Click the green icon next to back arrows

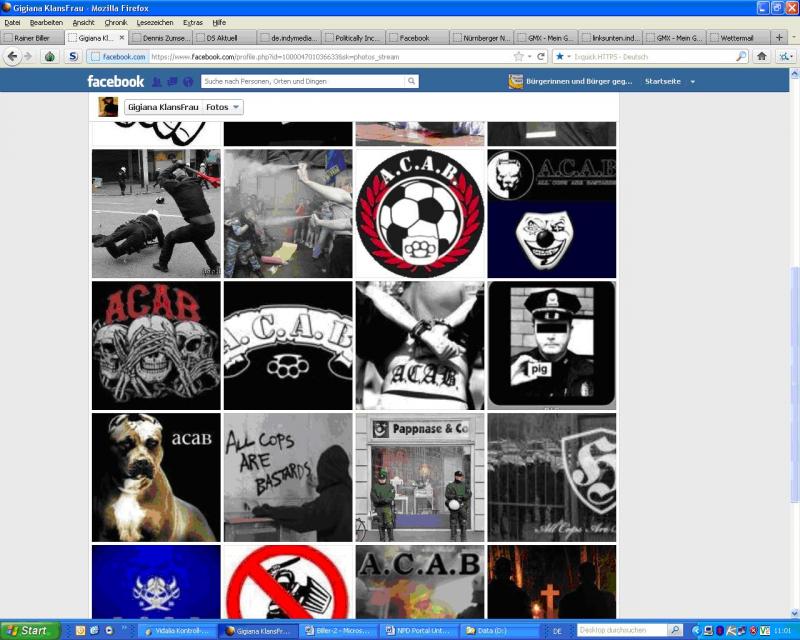coord(49,56)
